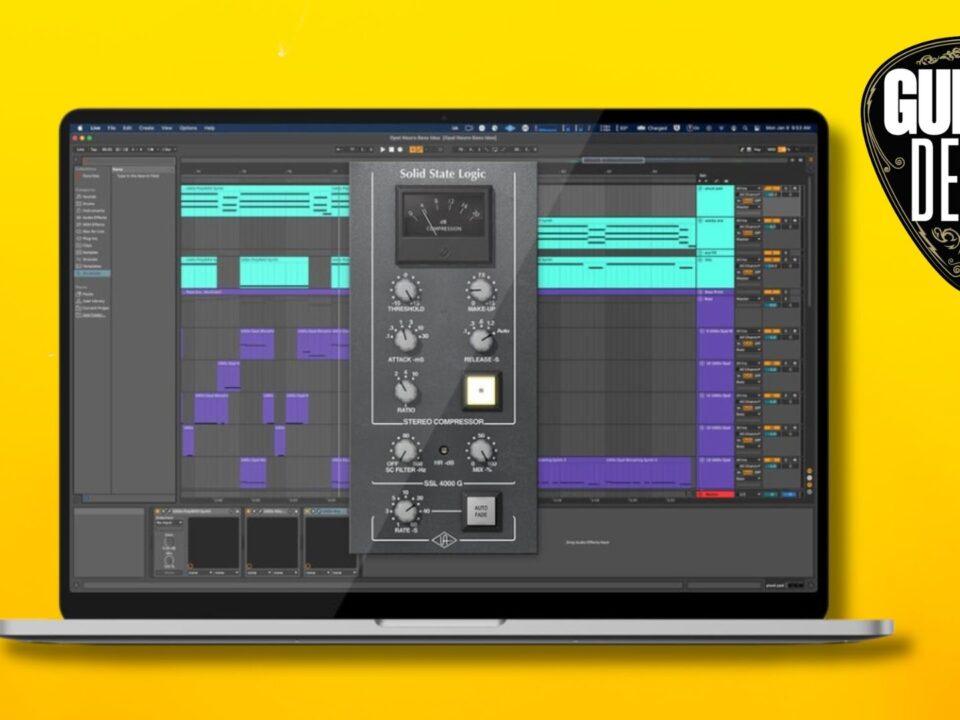960x720 pixels.
Task: Toggle the Auto Fade button
Action: (479, 512)
